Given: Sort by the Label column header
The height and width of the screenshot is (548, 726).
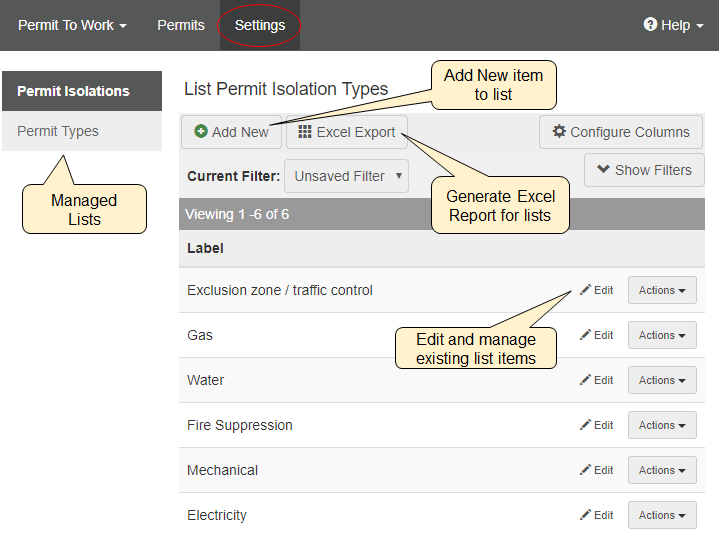Looking at the screenshot, I should pyautogui.click(x=205, y=248).
